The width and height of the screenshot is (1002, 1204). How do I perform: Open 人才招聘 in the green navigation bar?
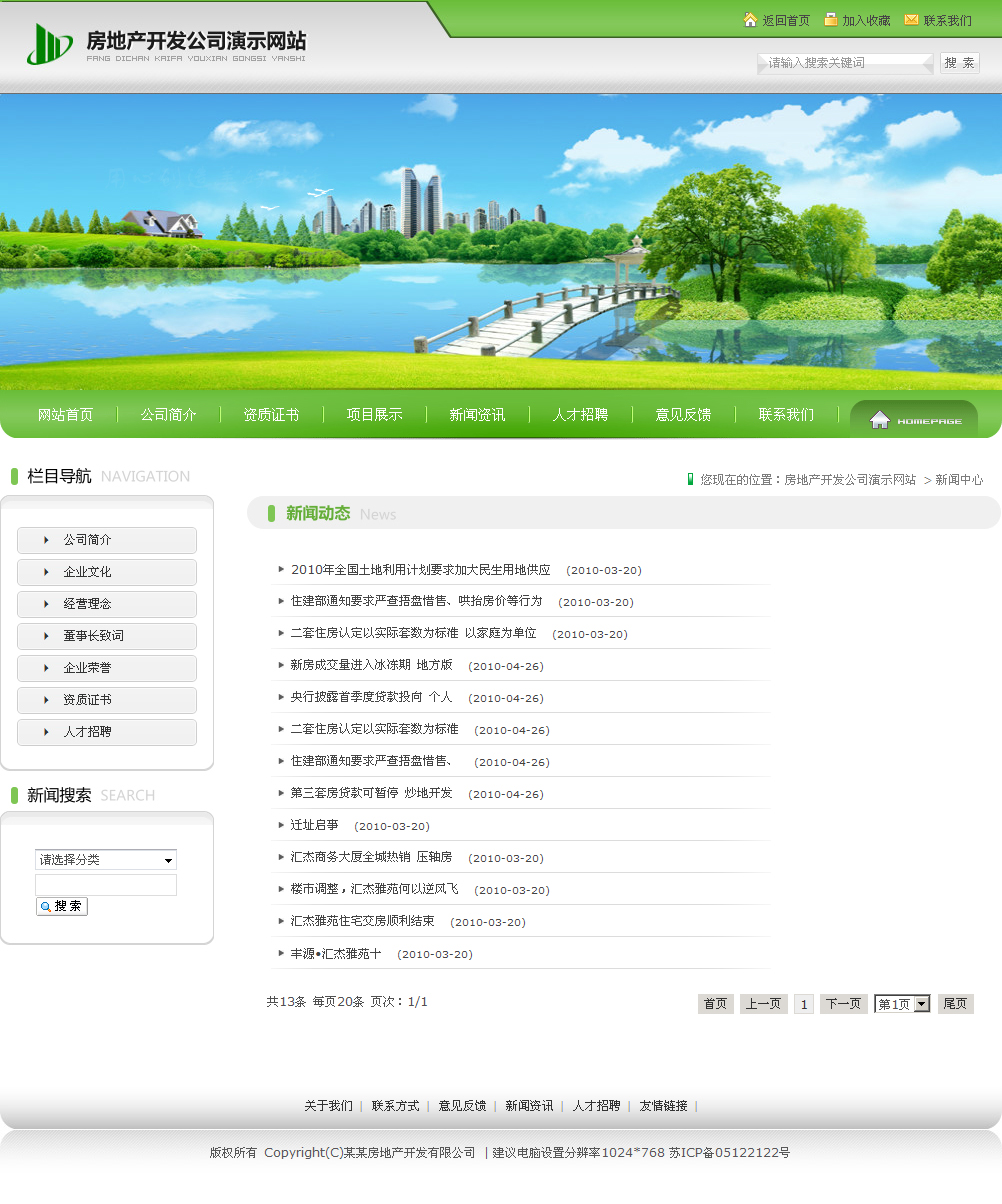(x=580, y=415)
